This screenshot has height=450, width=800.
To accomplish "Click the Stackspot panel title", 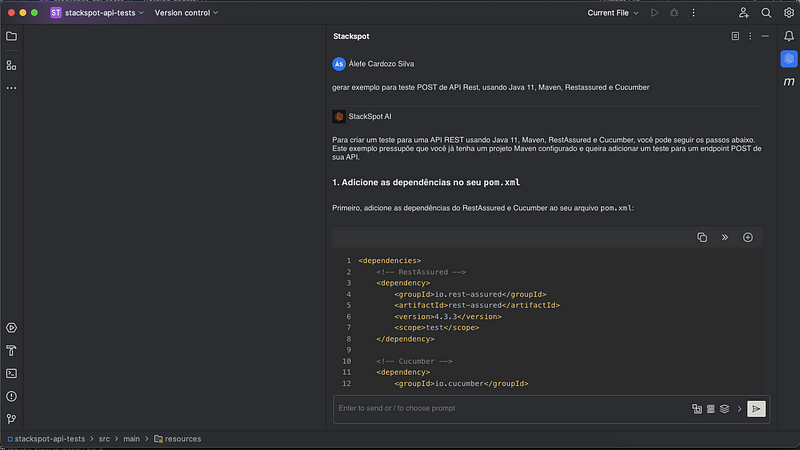I will 351,36.
